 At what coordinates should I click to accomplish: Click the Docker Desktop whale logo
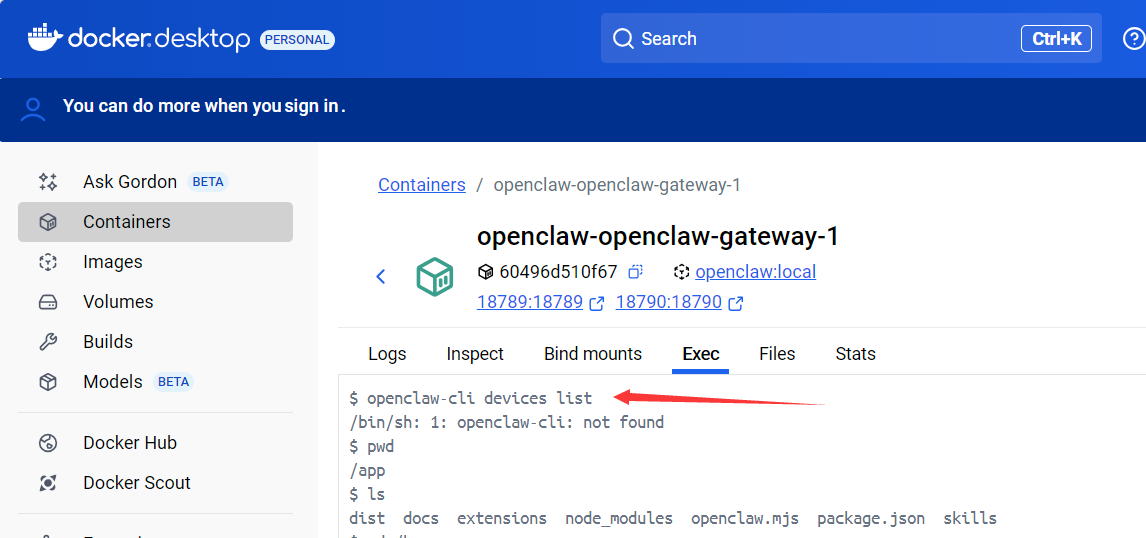coord(45,39)
